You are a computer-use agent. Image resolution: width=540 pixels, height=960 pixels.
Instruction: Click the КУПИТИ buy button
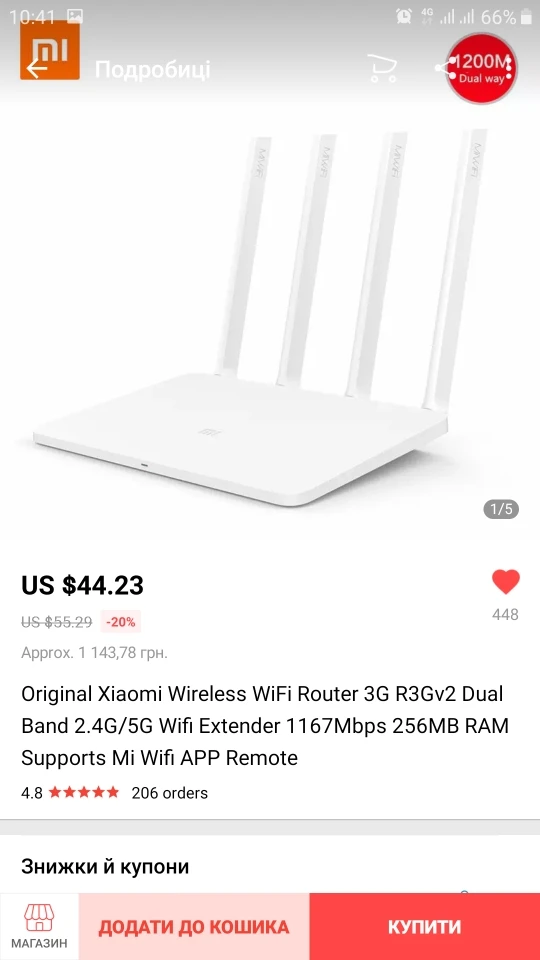point(425,926)
